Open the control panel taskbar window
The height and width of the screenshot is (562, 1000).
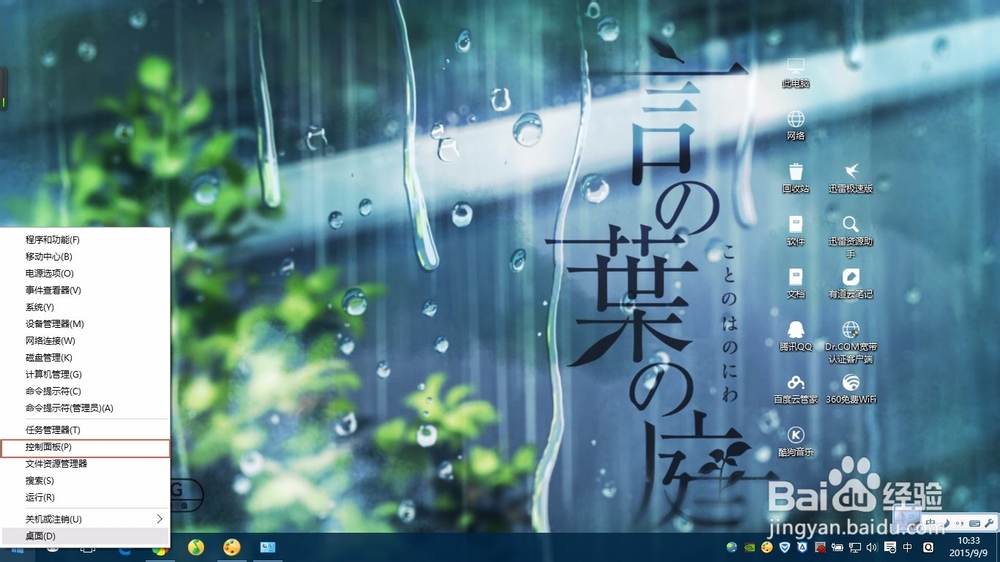point(268,547)
